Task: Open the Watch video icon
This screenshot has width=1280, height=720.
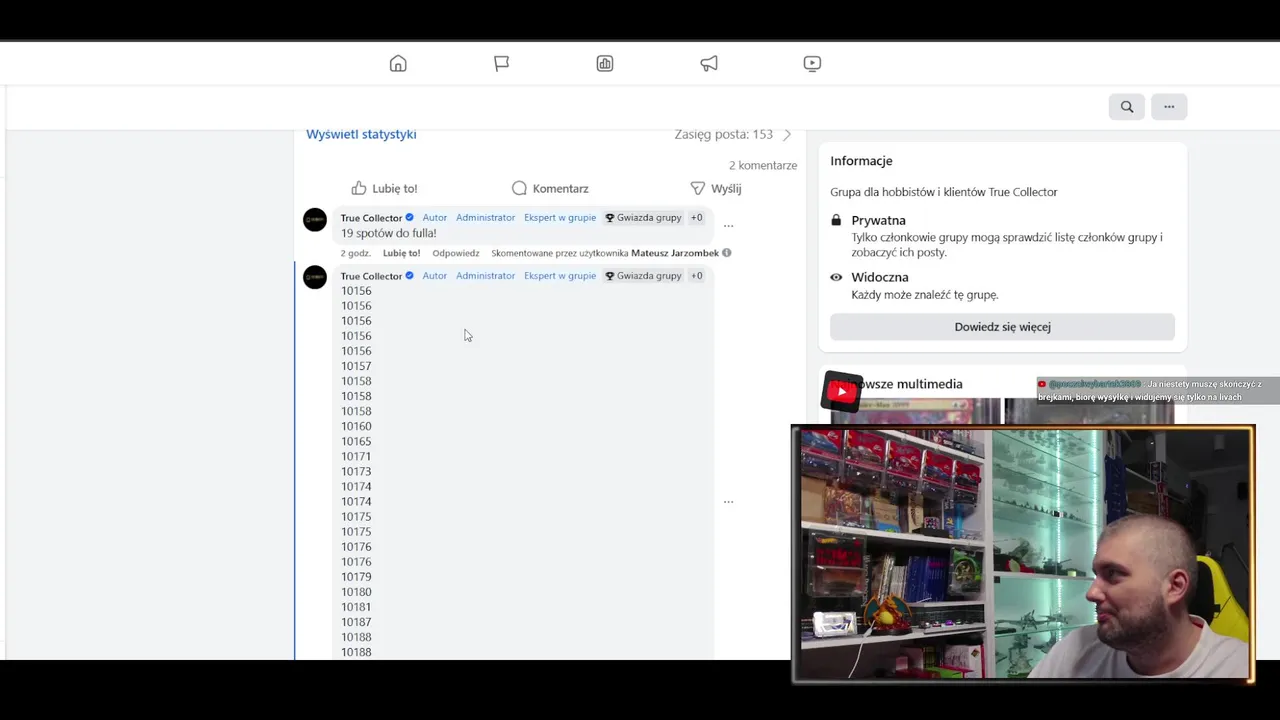Action: coord(812,63)
